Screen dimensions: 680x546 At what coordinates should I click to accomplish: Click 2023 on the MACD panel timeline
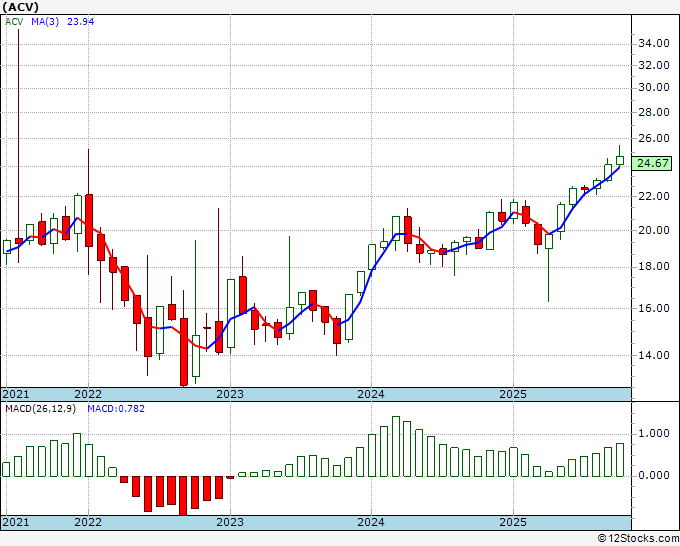(x=230, y=522)
